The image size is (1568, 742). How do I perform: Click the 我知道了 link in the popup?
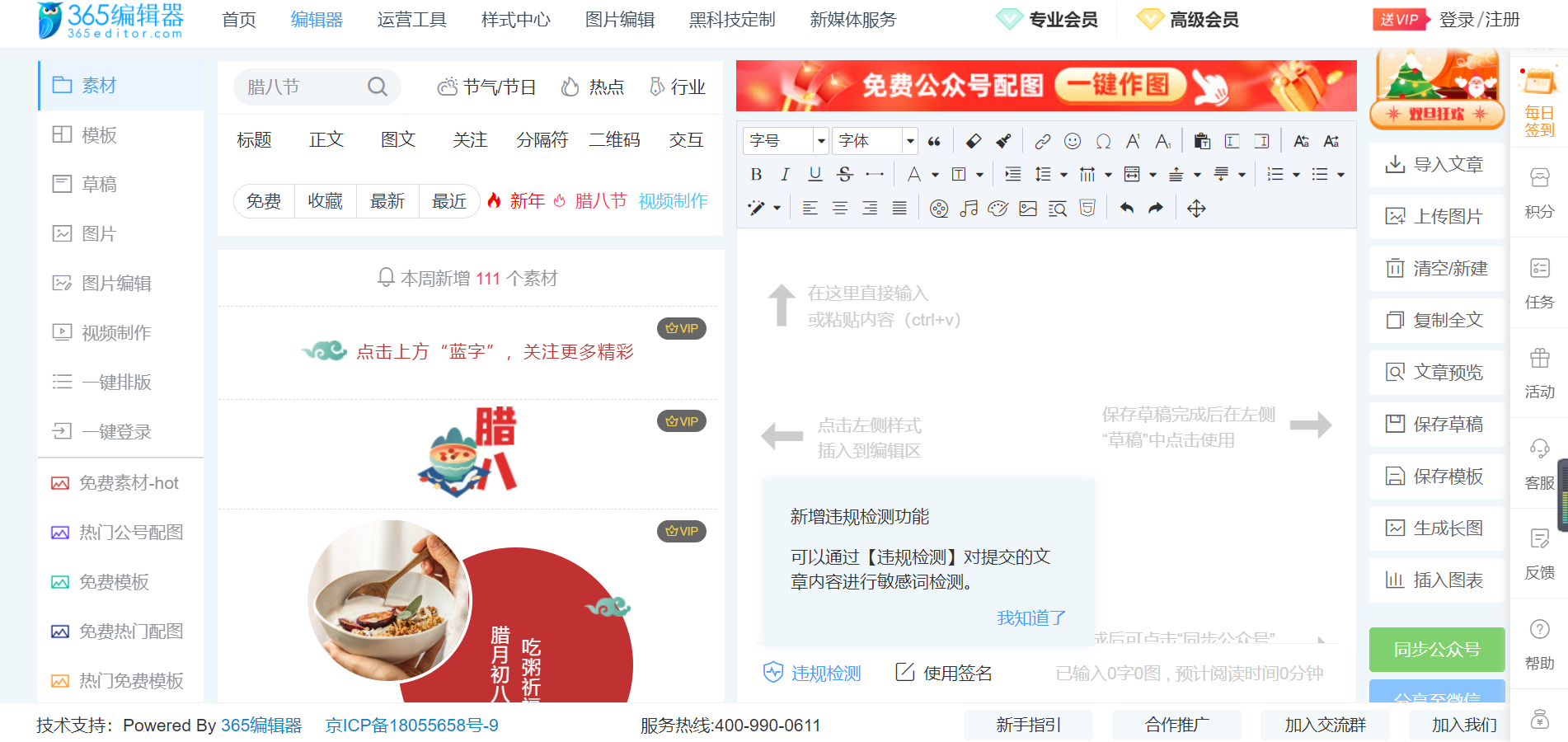click(1030, 618)
